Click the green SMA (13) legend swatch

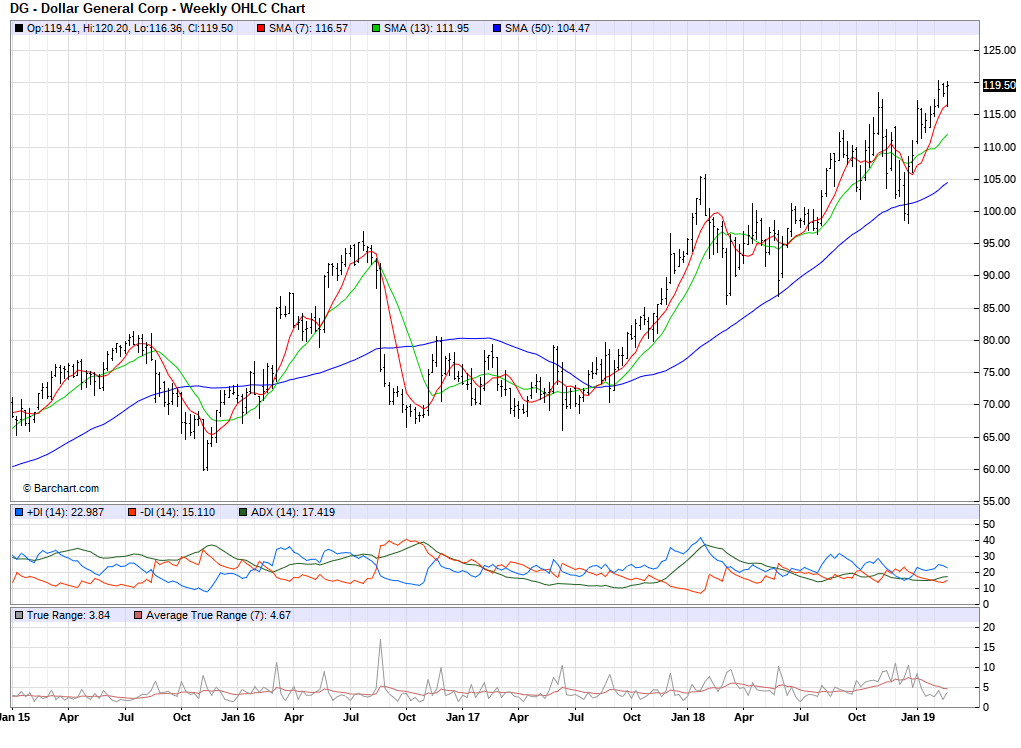(376, 28)
